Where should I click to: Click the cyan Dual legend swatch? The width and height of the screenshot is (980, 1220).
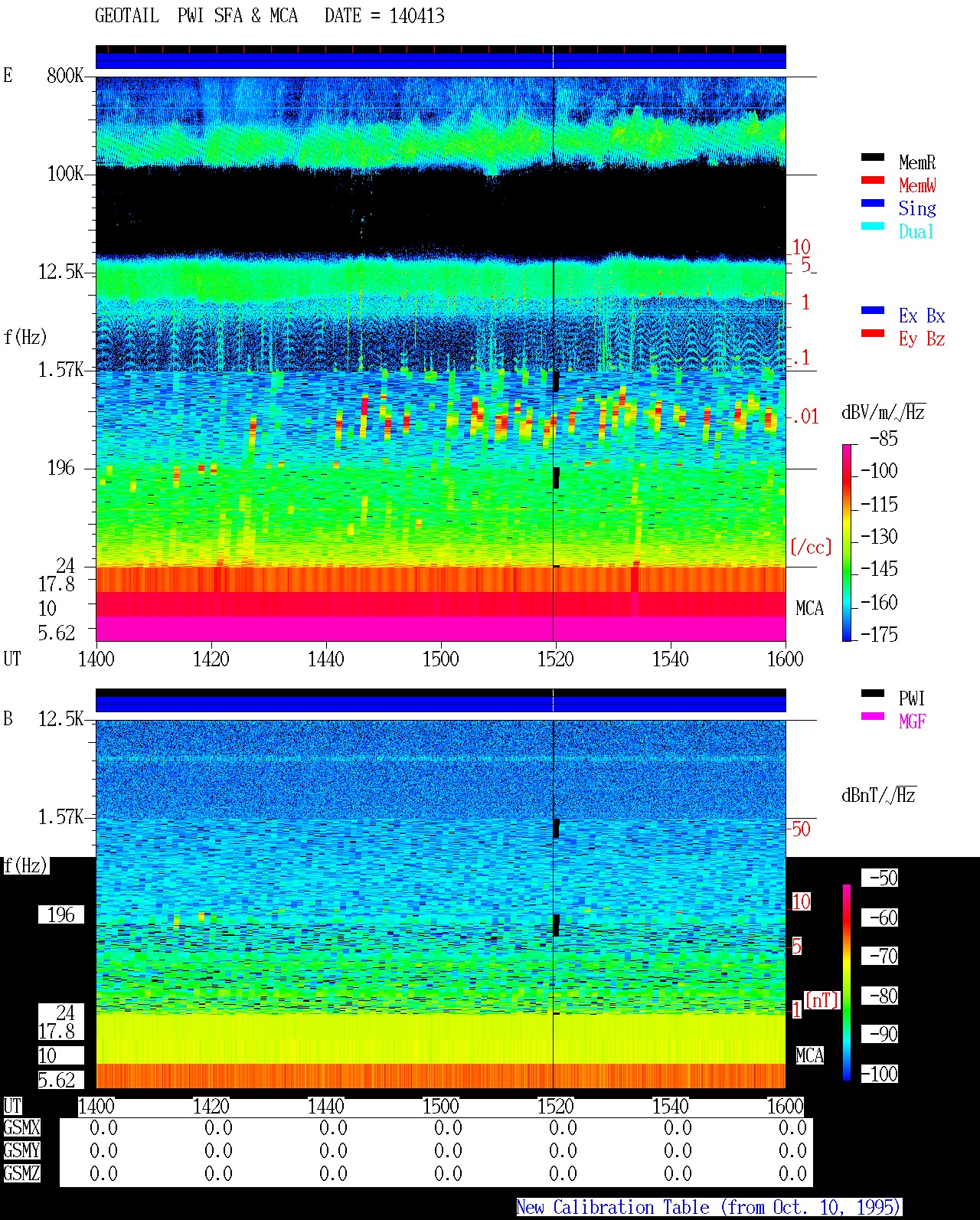click(x=873, y=226)
